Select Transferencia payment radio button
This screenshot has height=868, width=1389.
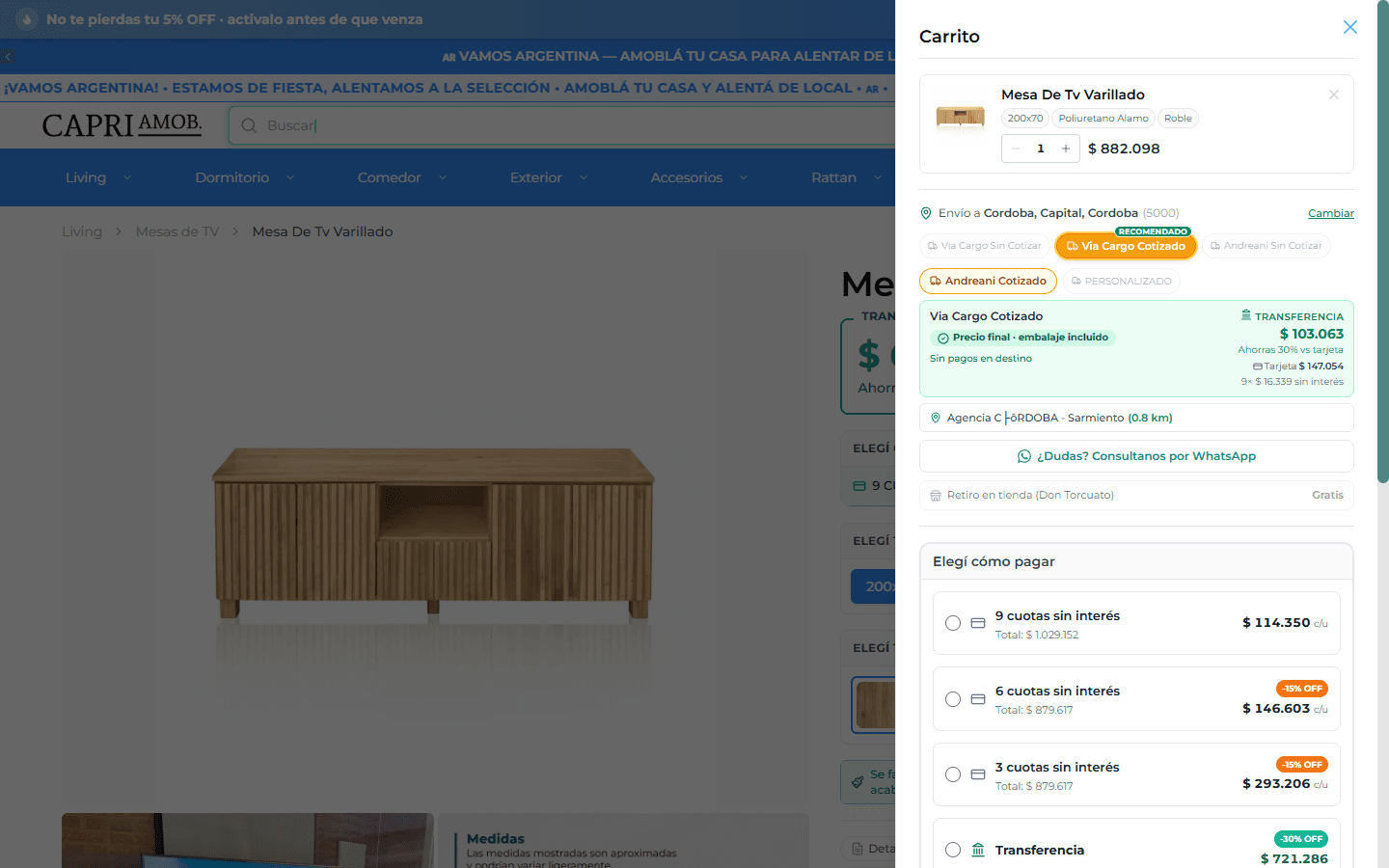pos(953,850)
